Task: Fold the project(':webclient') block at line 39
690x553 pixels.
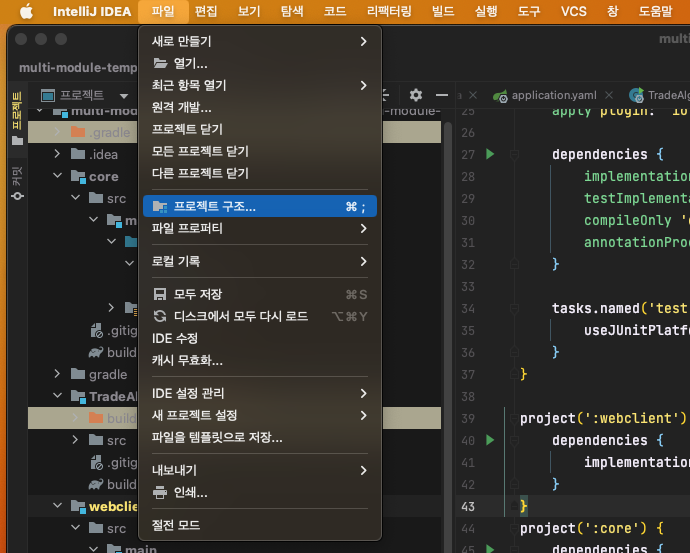Action: coord(514,418)
